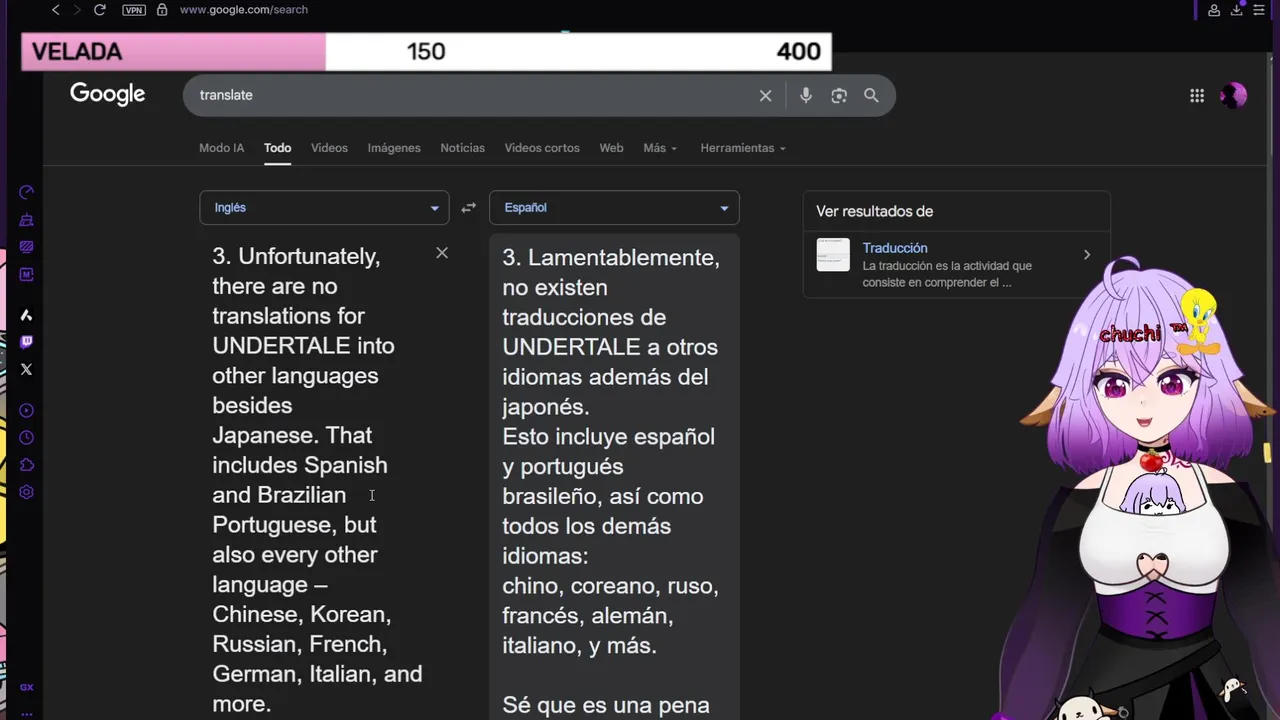Open Aria AI in sidebar
This screenshot has height=720, width=1280.
click(27, 315)
